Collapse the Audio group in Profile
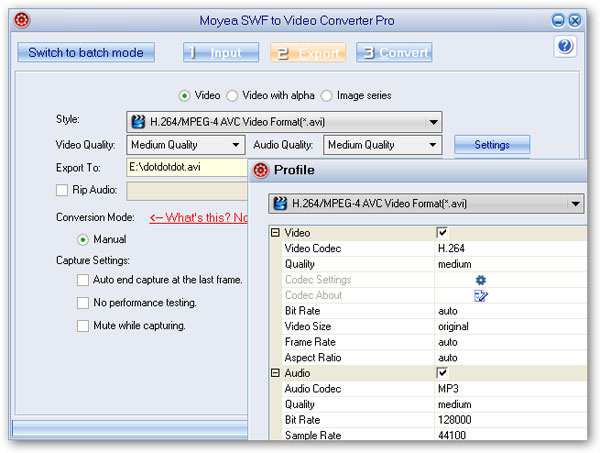The image size is (600, 453). tap(275, 373)
